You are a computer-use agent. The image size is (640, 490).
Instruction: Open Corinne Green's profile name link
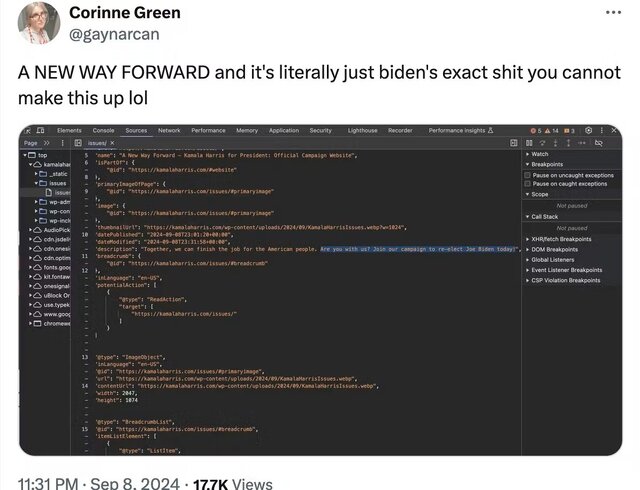click(125, 13)
